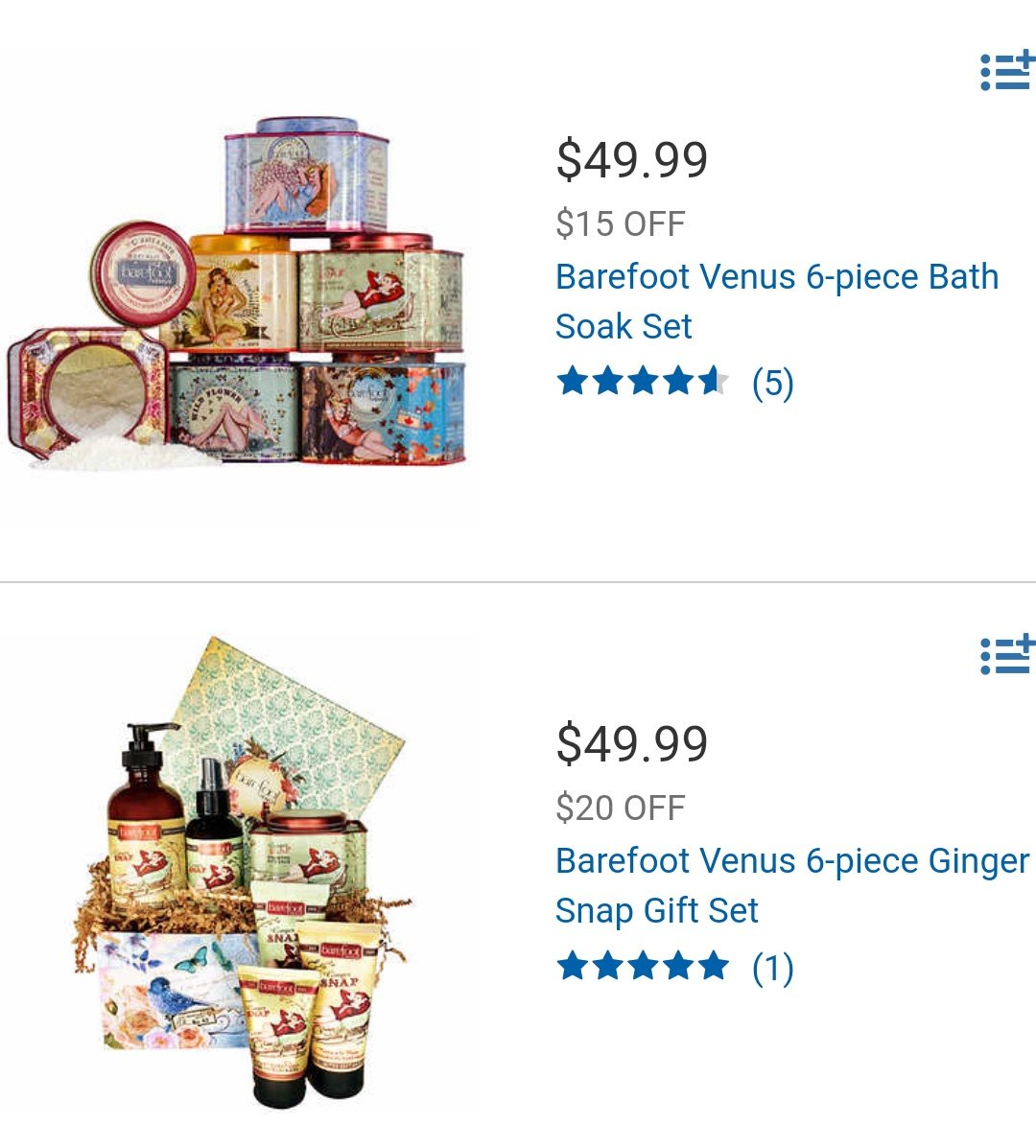Open the Ginger Snap gift basket image
The height and width of the screenshot is (1148, 1036).
coord(242,873)
